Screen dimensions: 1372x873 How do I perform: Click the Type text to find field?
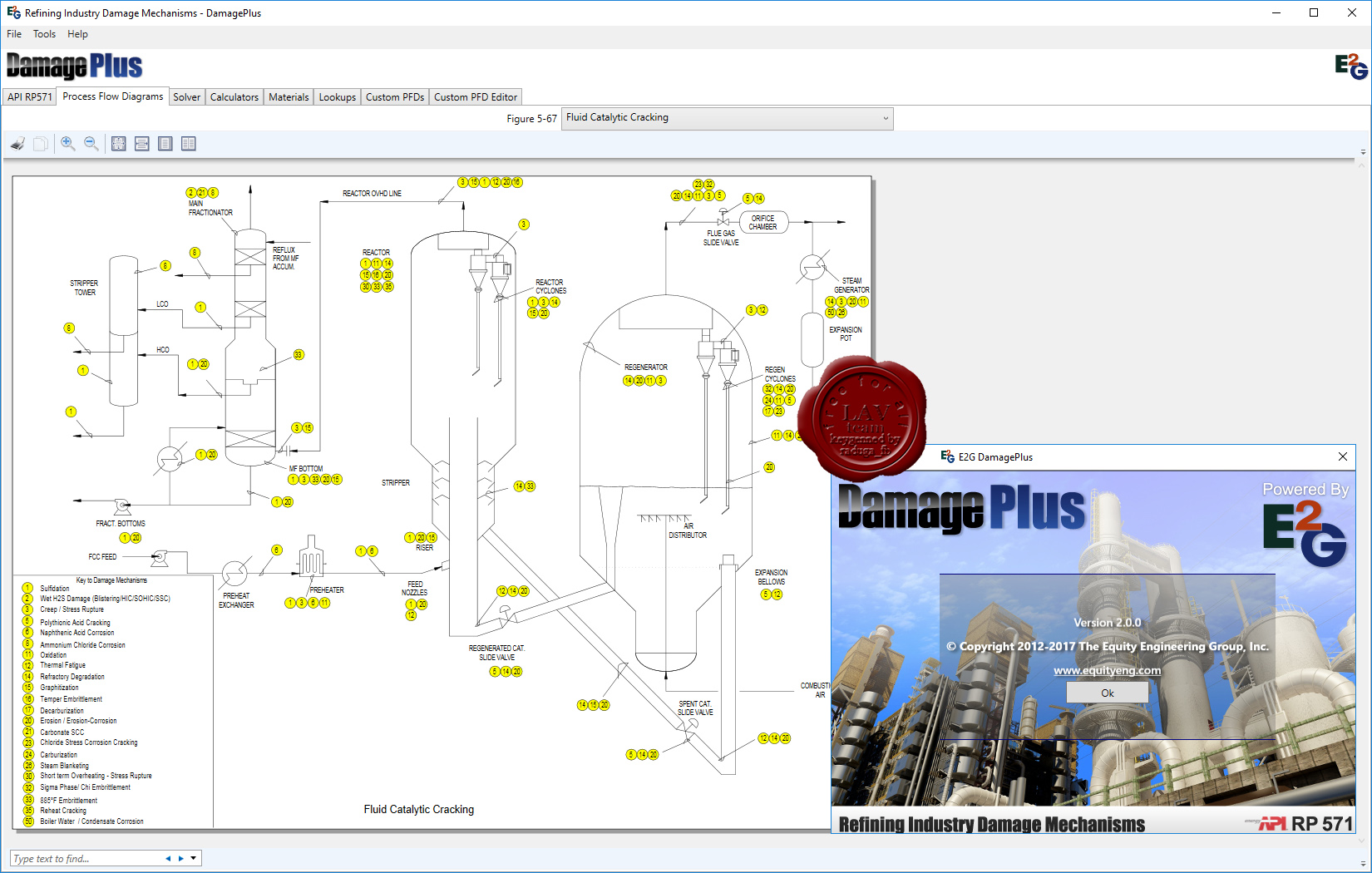(86, 859)
